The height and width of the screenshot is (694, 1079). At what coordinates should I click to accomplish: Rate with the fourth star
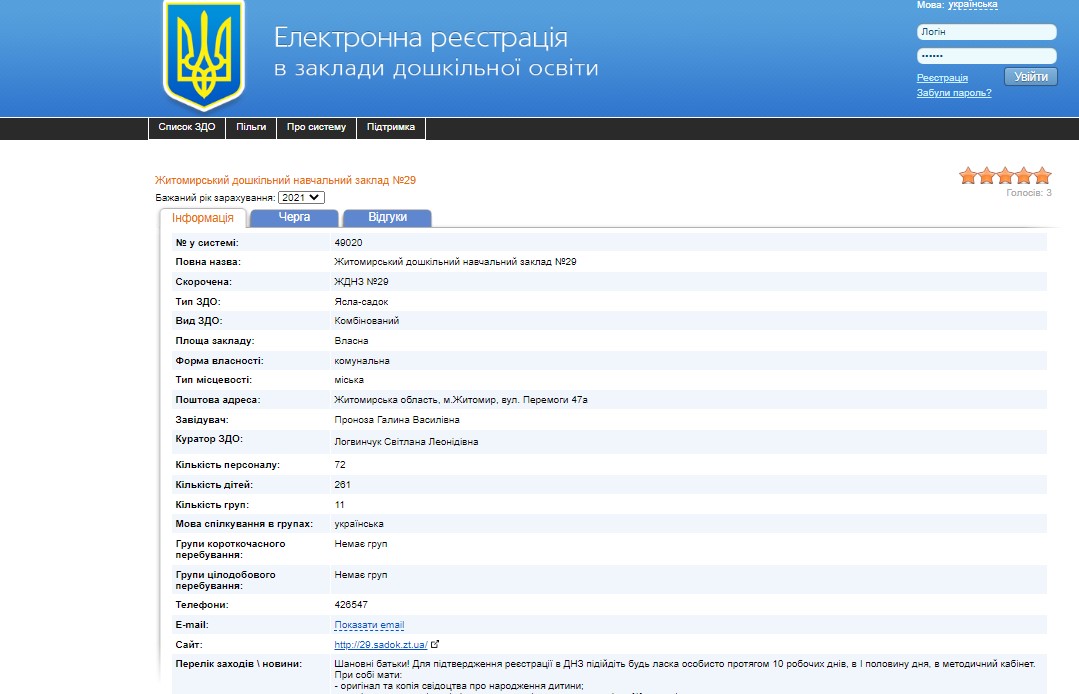tap(1024, 176)
